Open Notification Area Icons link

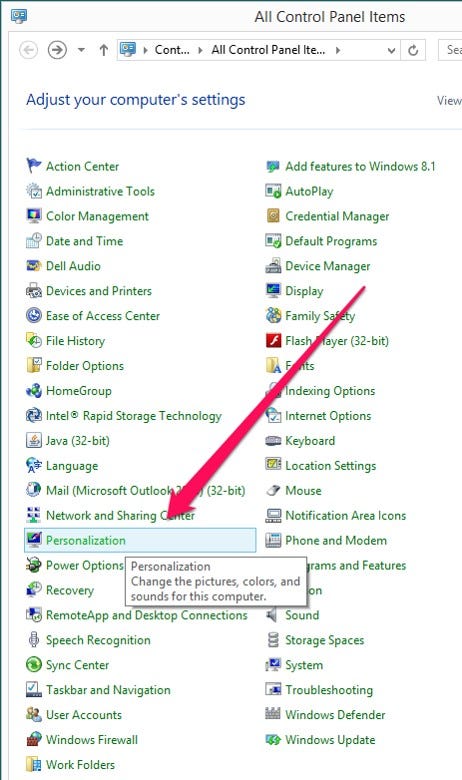(x=345, y=515)
